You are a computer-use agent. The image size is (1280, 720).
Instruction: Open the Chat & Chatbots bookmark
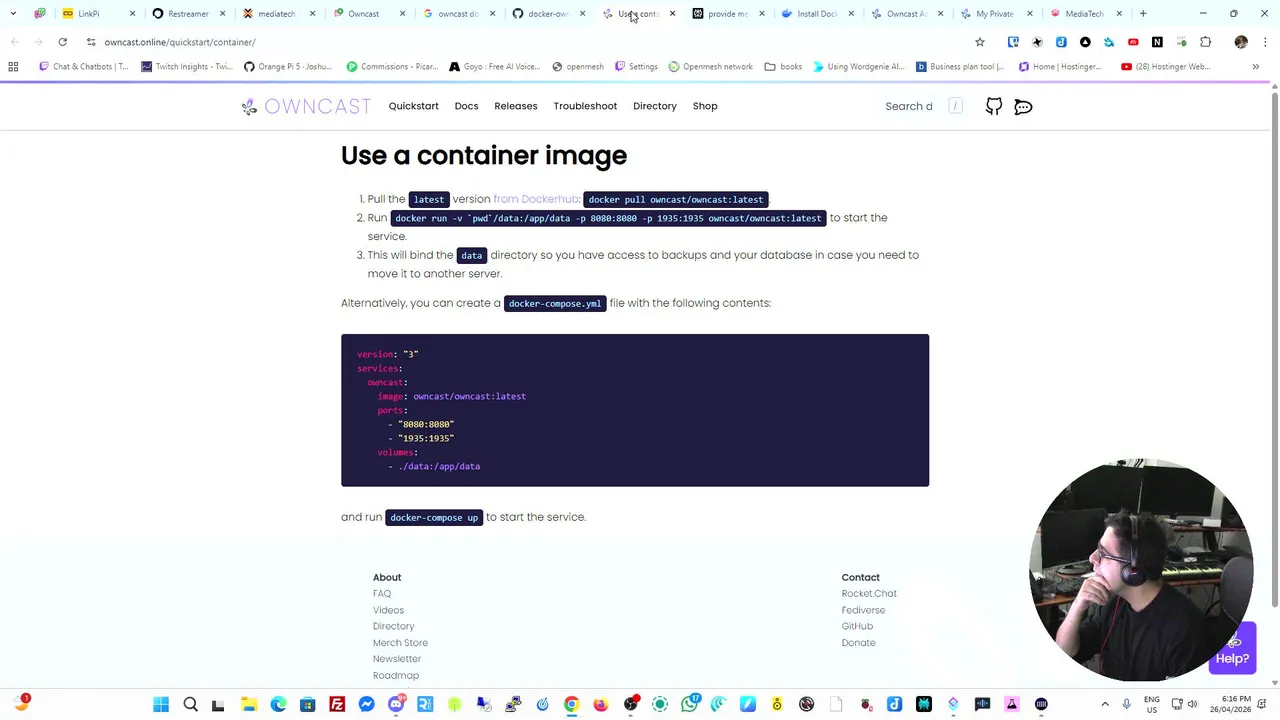[84, 67]
